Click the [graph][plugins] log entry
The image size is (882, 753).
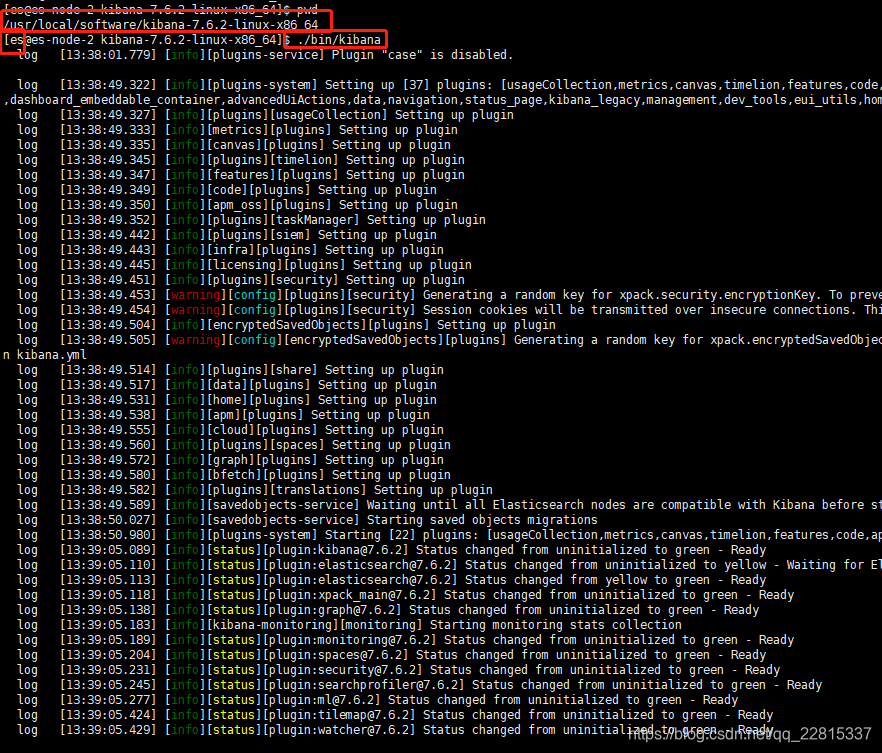[x=230, y=460]
